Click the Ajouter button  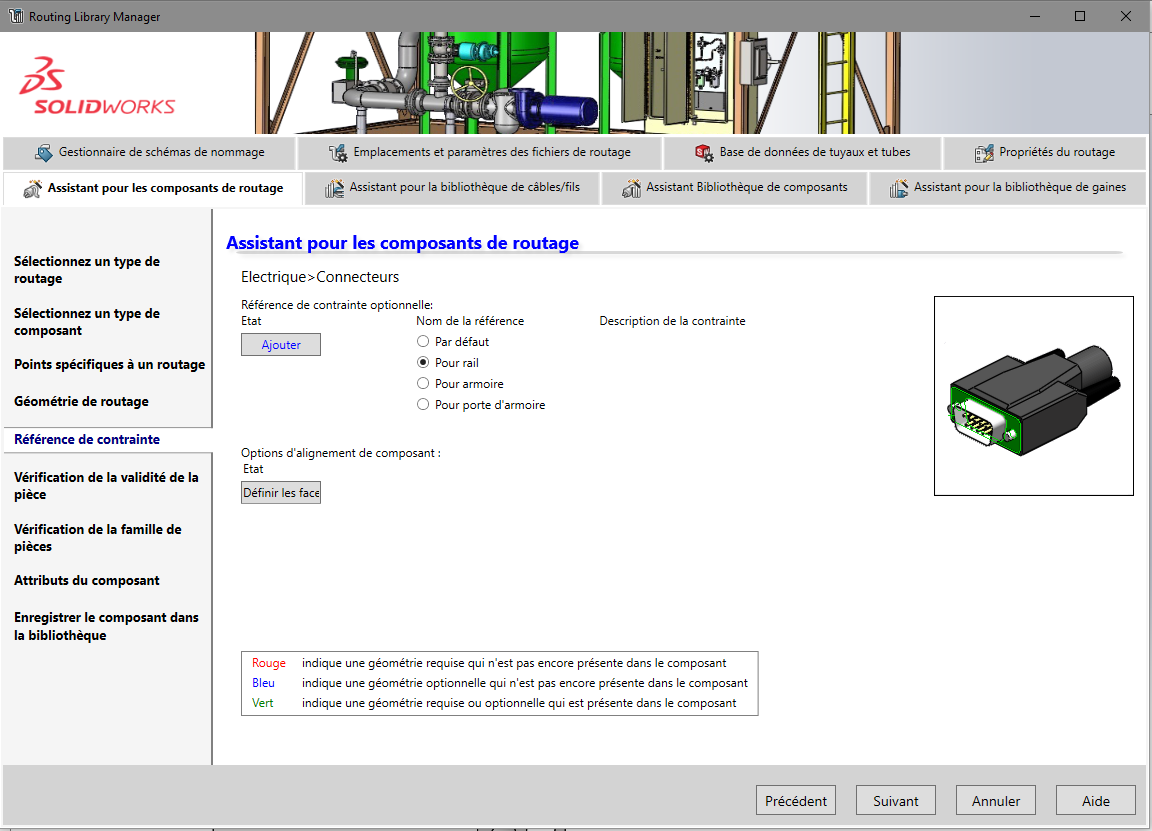tap(281, 345)
